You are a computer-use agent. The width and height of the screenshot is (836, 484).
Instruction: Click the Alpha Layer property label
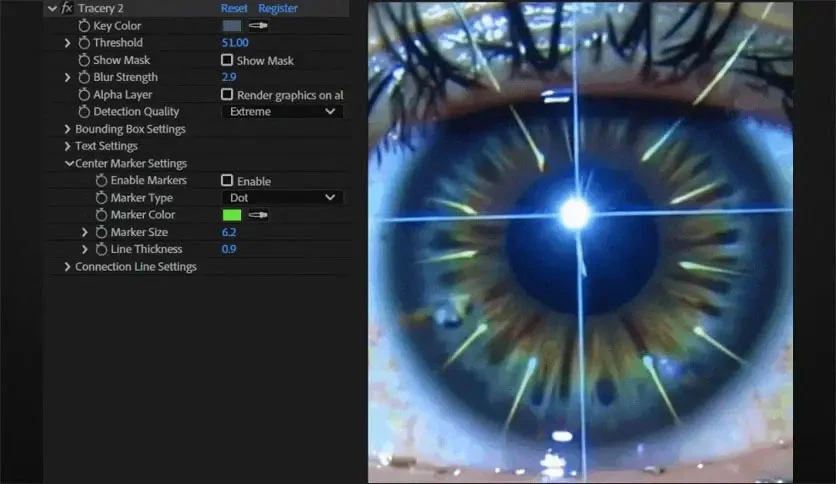(123, 94)
